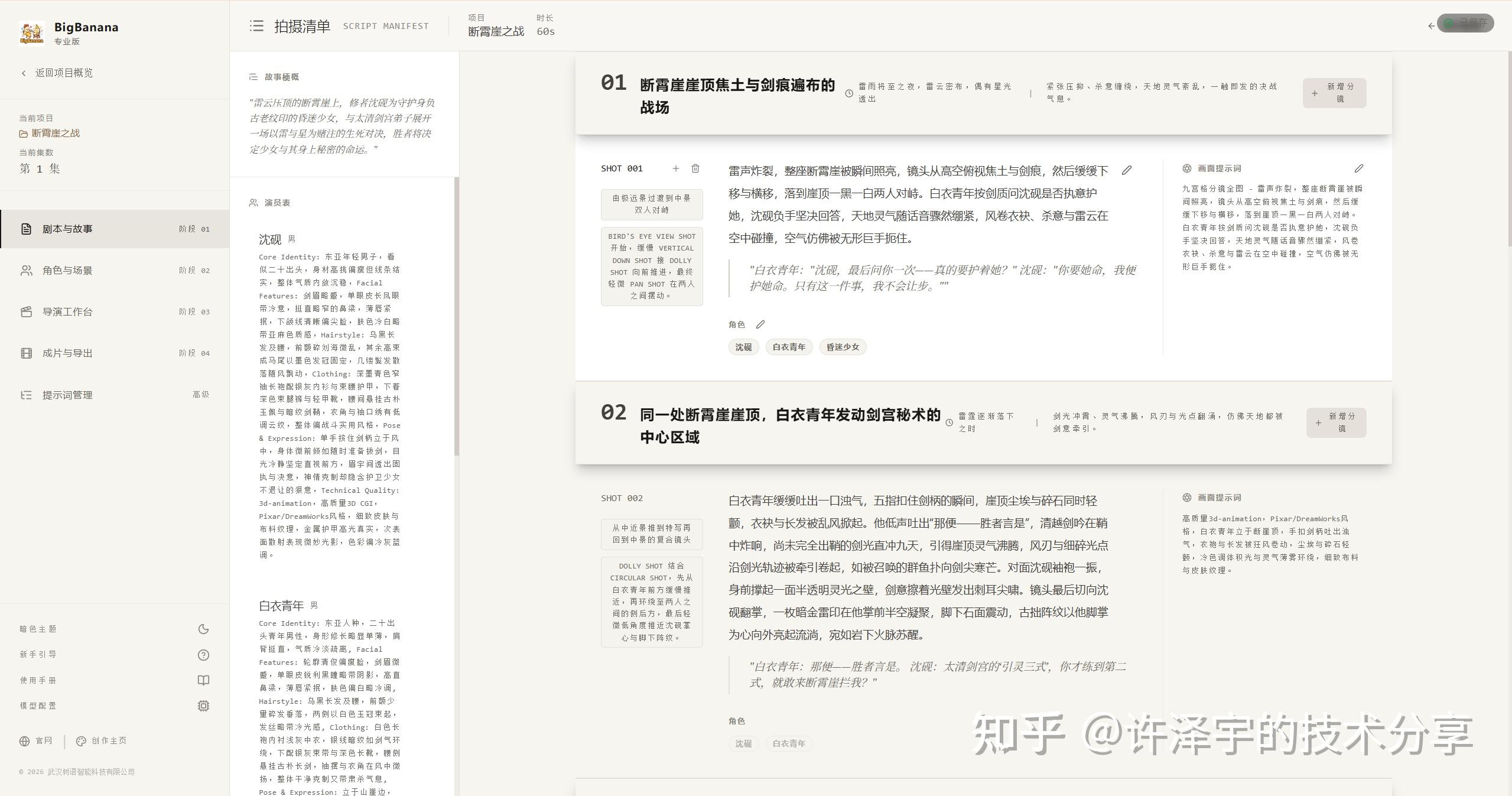Click the back arrow next to 已保存
This screenshot has height=796, width=1512.
click(x=1431, y=25)
